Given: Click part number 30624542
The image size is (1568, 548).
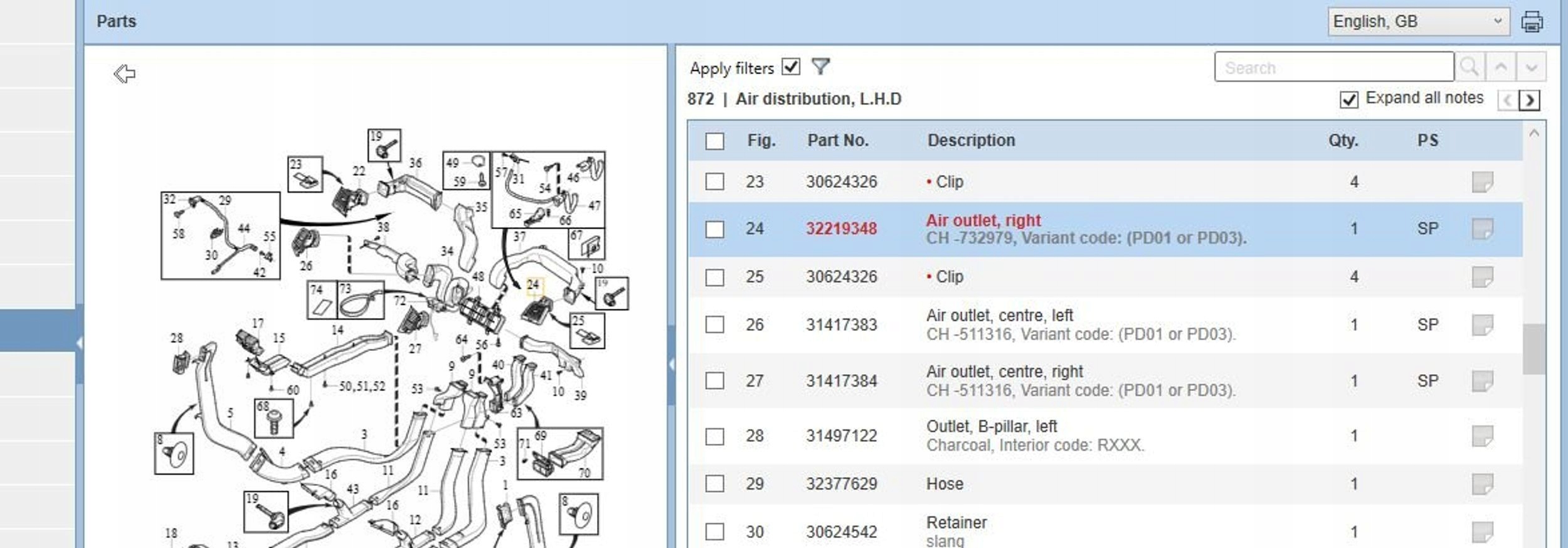Looking at the screenshot, I should (x=842, y=532).
